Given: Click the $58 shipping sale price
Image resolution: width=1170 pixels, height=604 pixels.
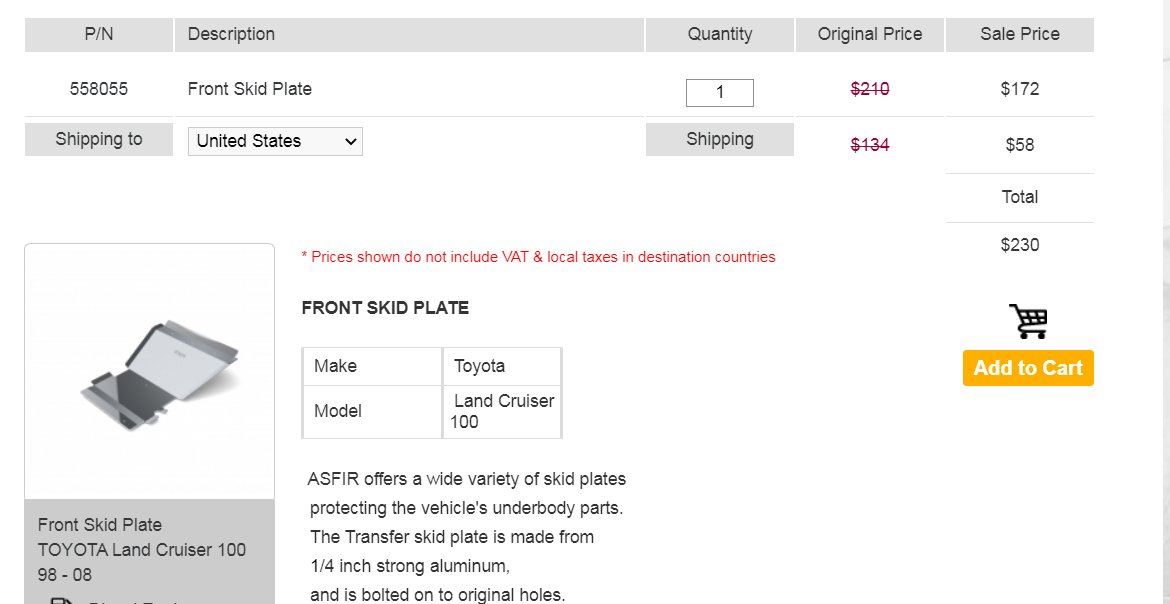Looking at the screenshot, I should 1019,145.
